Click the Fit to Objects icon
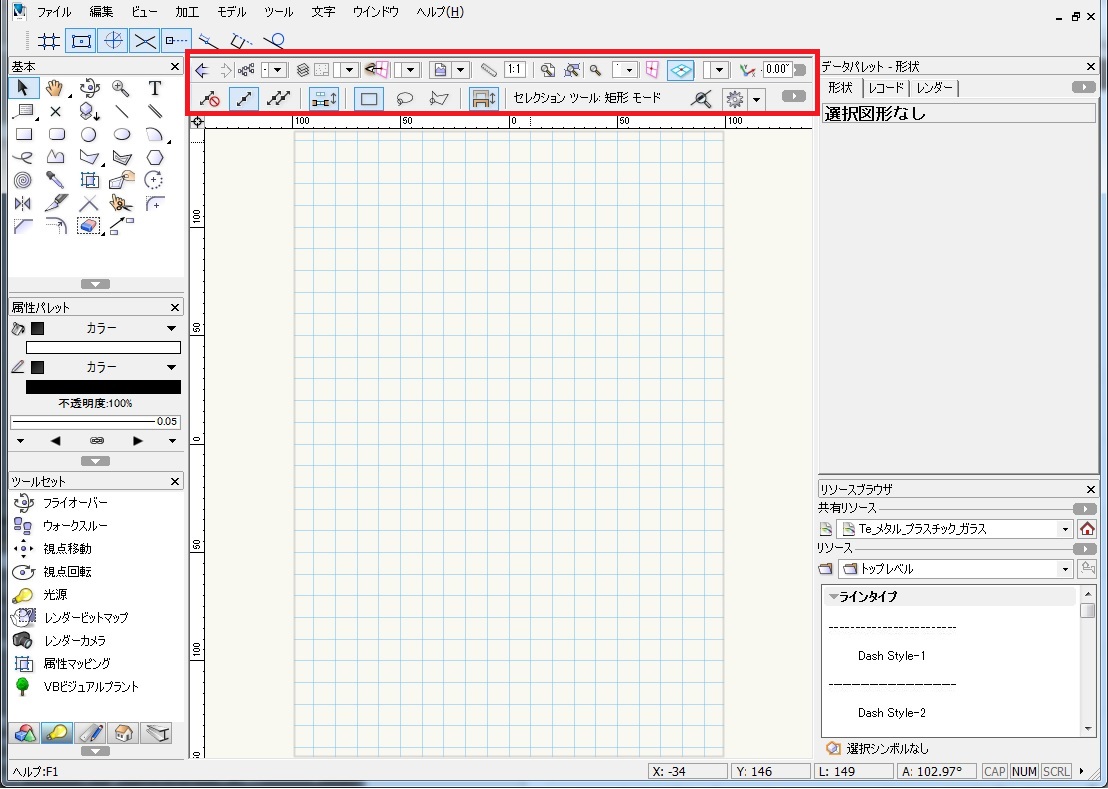 click(572, 70)
